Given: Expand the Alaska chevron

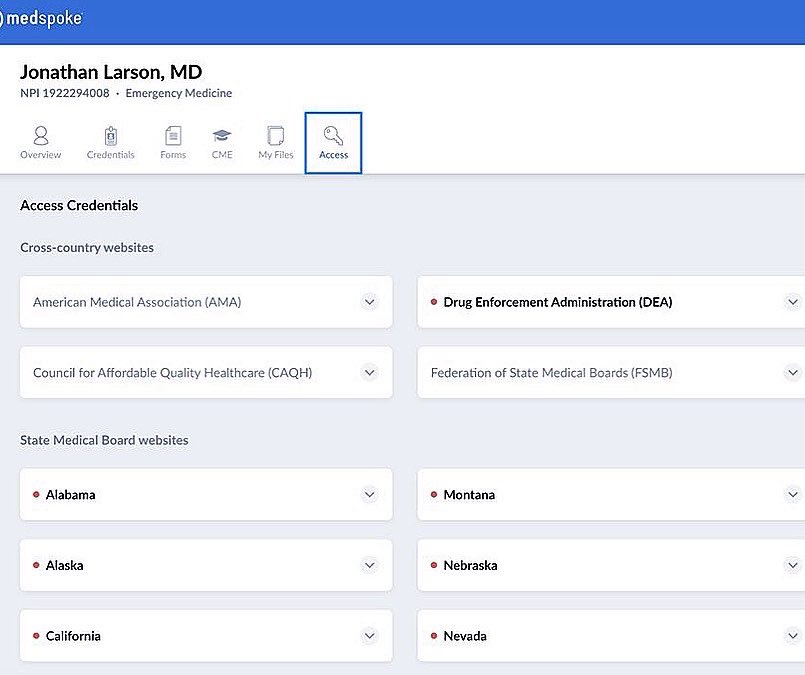Looking at the screenshot, I should coord(370,565).
